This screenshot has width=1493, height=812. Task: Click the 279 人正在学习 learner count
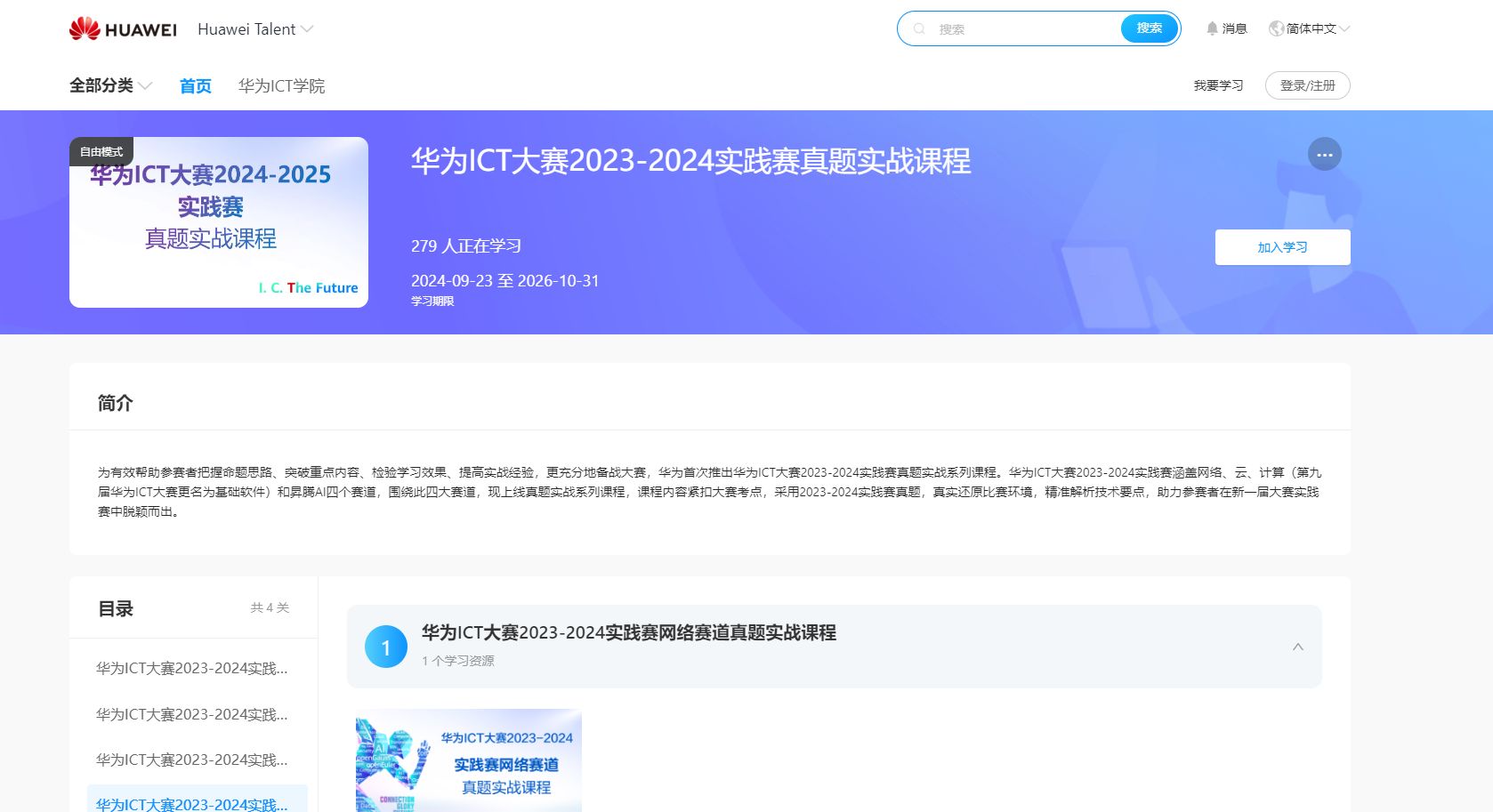point(466,245)
